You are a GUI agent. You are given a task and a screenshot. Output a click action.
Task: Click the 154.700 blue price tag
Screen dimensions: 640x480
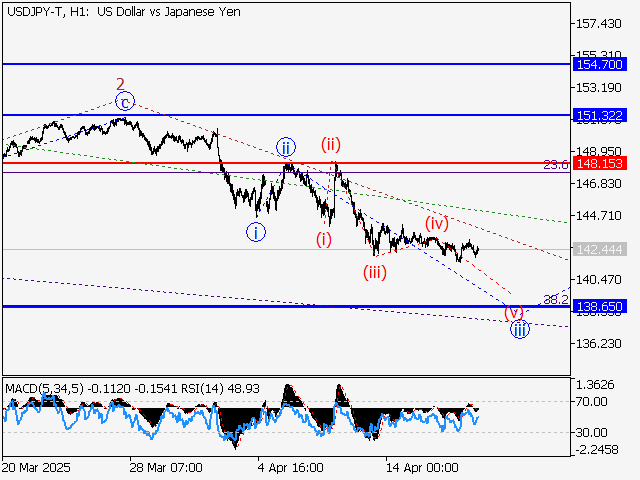click(x=601, y=63)
